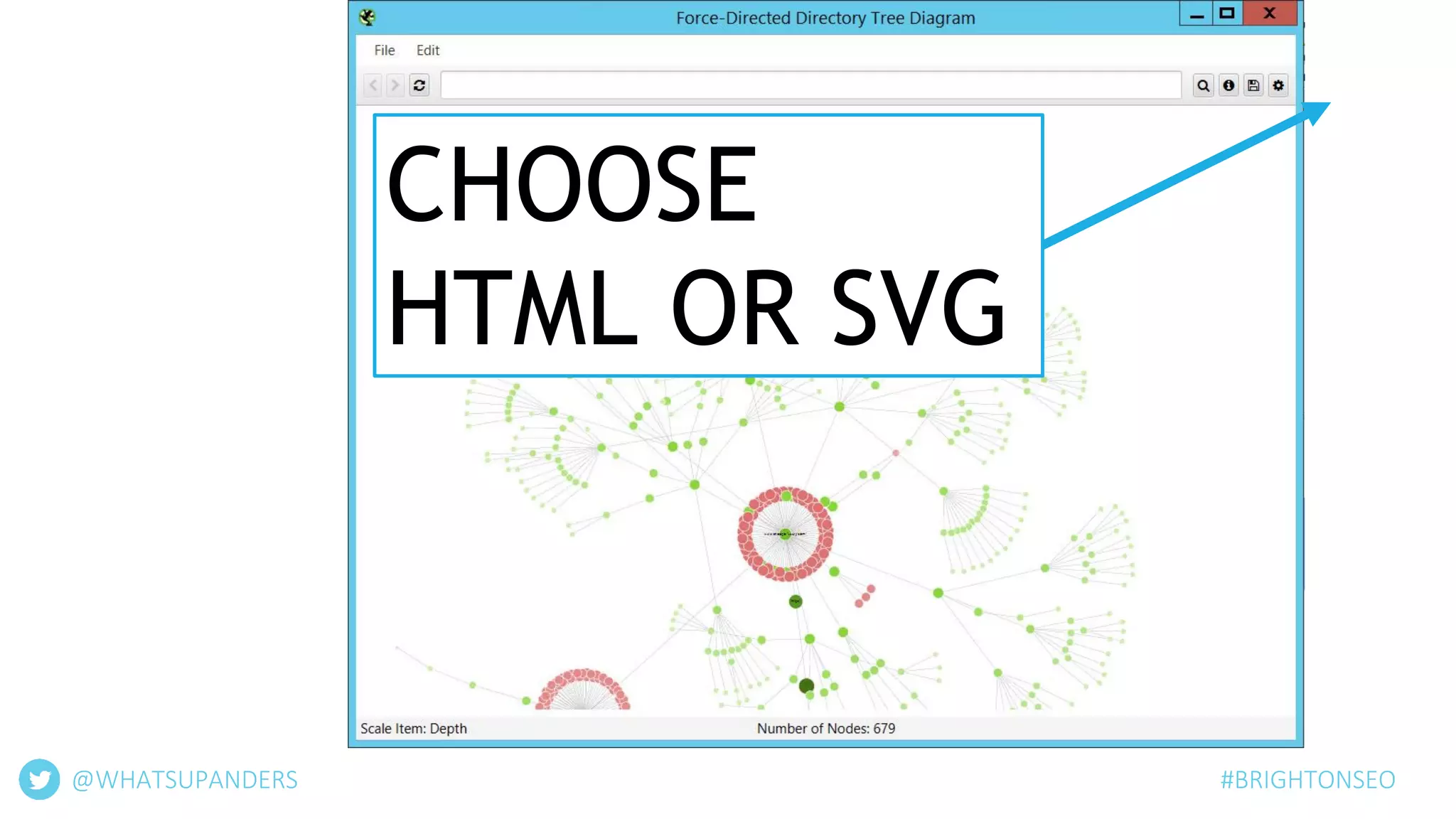Click the search magnifier icon
The width and height of the screenshot is (1456, 819).
point(1203,85)
